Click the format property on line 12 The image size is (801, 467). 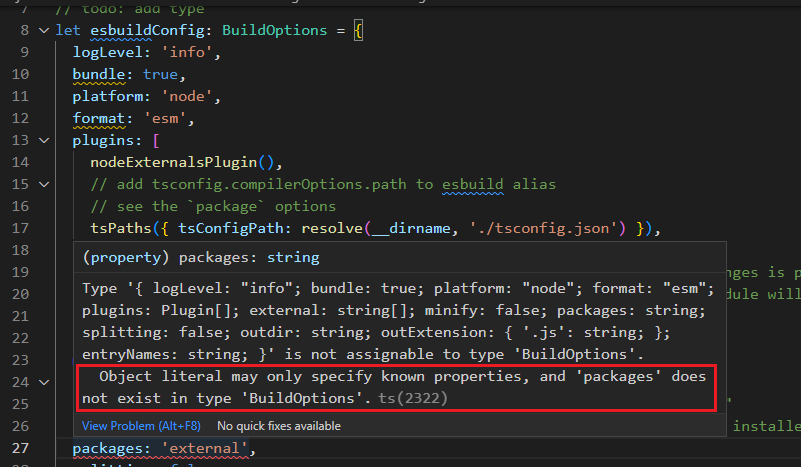pyautogui.click(x=99, y=119)
